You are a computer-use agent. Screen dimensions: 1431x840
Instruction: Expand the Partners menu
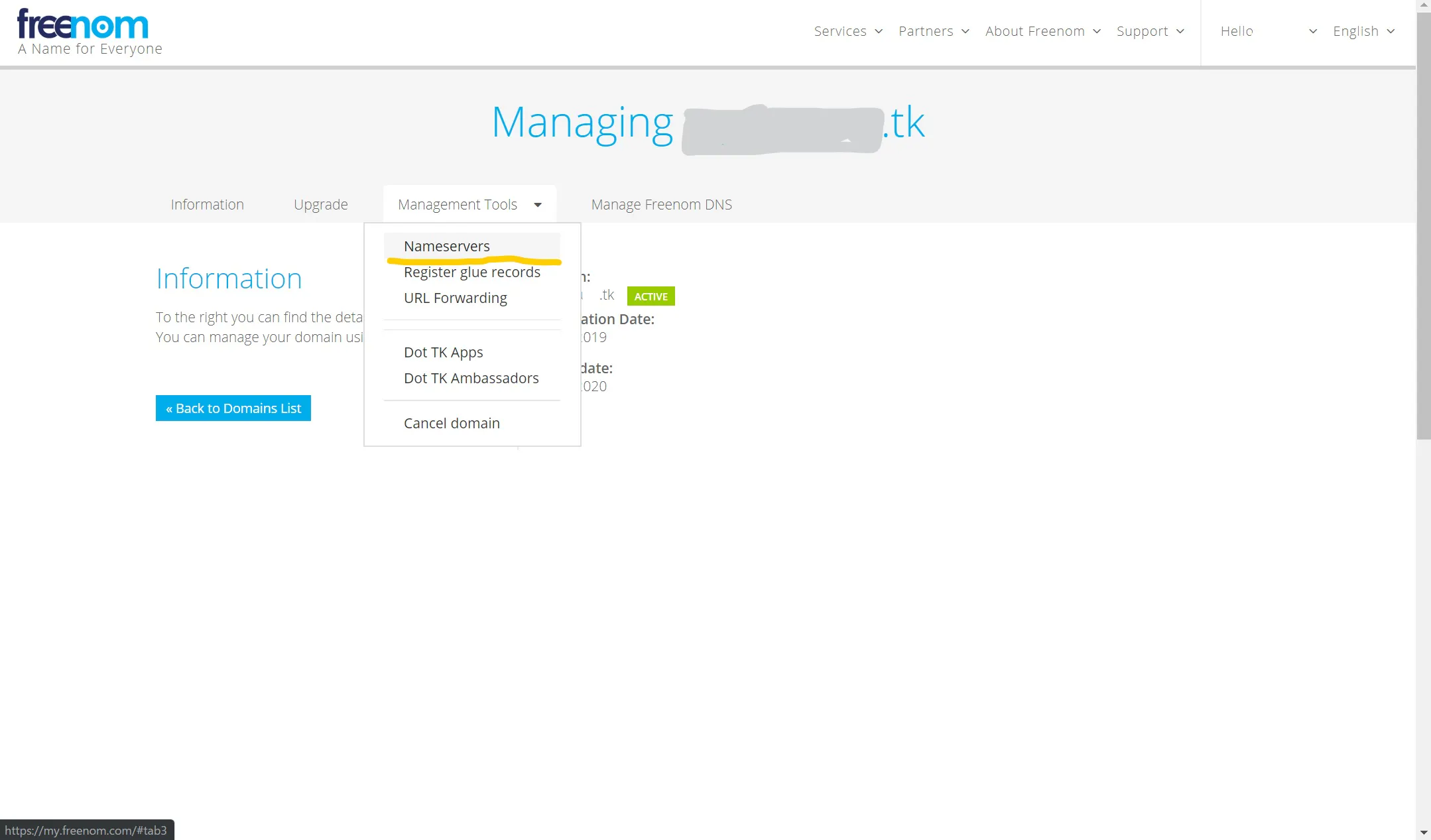coord(934,31)
